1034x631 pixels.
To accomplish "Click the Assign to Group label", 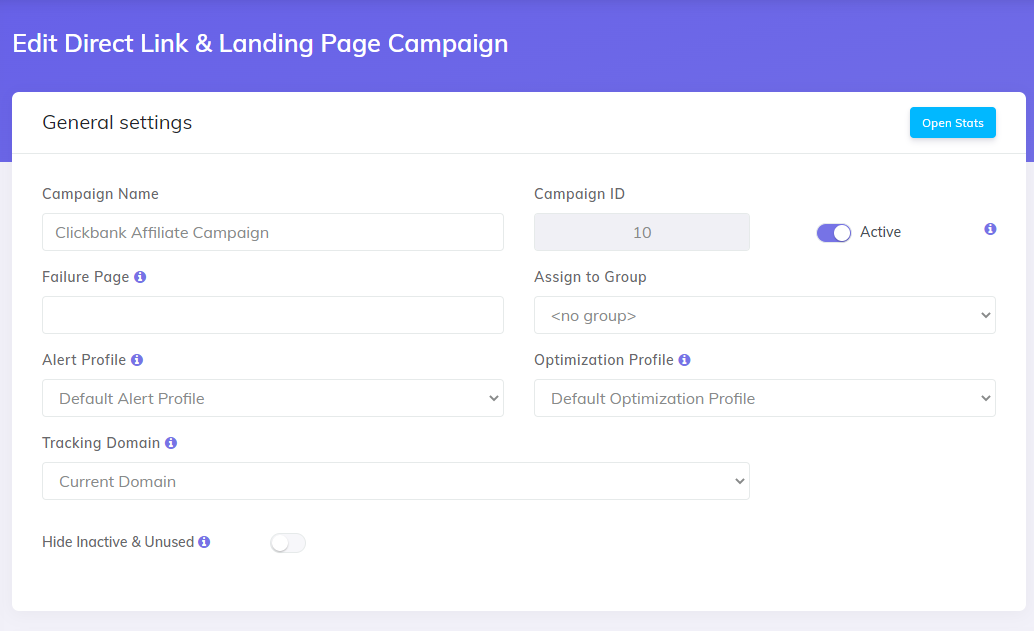I will click(590, 277).
